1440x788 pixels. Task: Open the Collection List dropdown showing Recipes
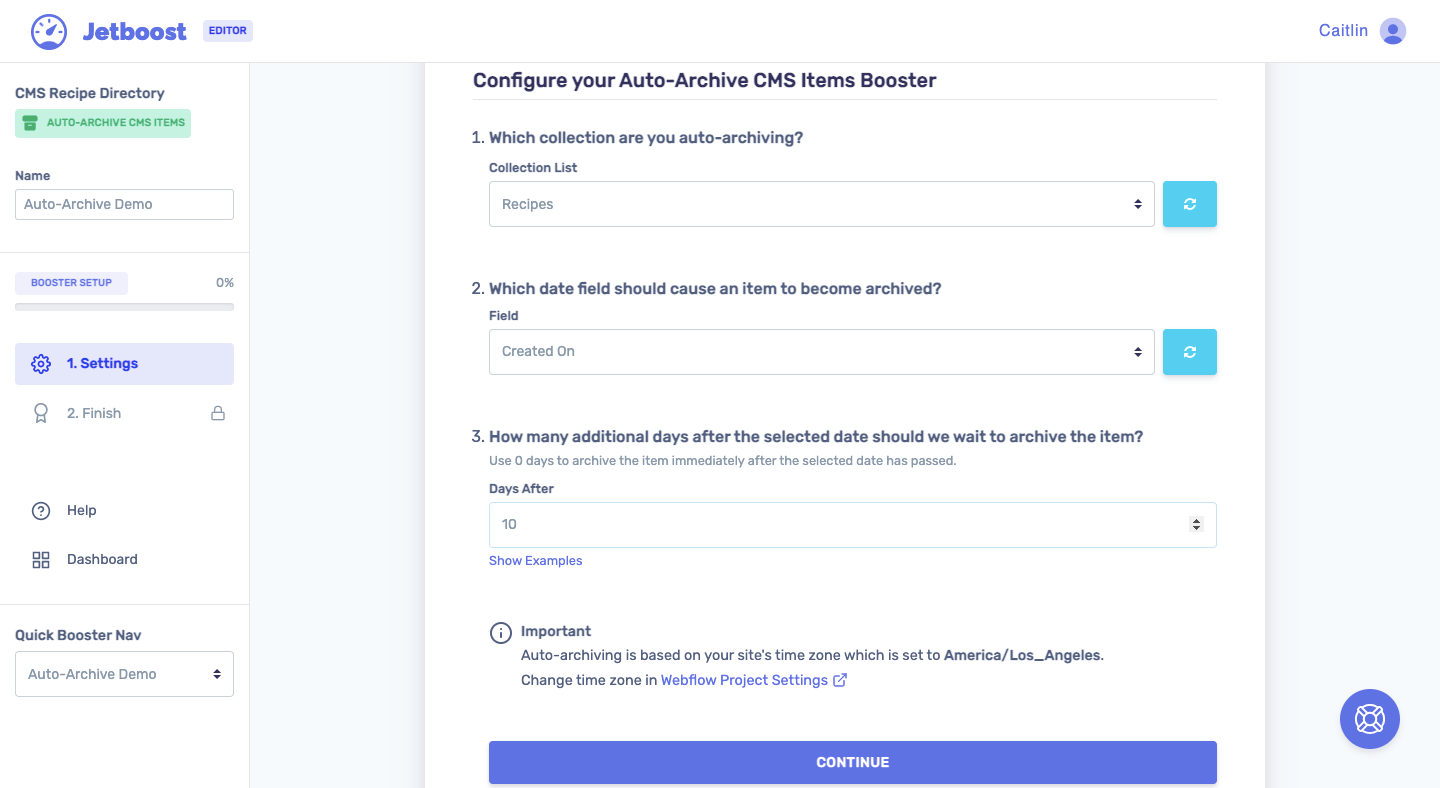coord(820,204)
